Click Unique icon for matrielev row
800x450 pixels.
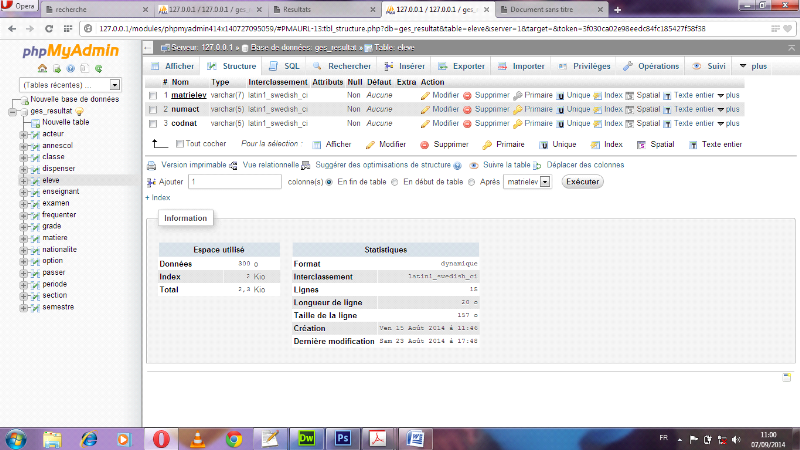click(560, 95)
